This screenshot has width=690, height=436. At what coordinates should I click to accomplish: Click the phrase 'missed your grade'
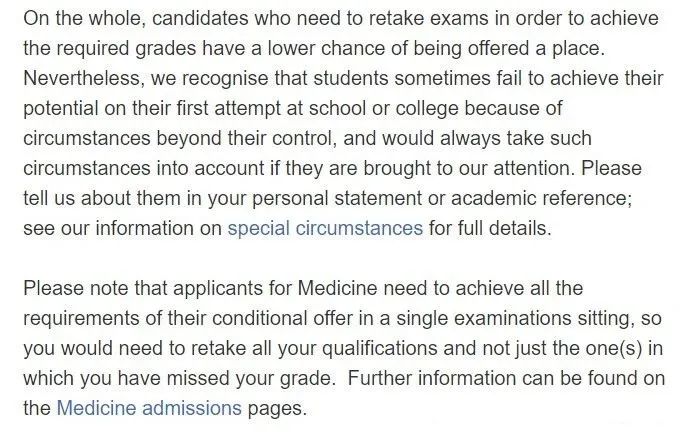tap(251, 378)
